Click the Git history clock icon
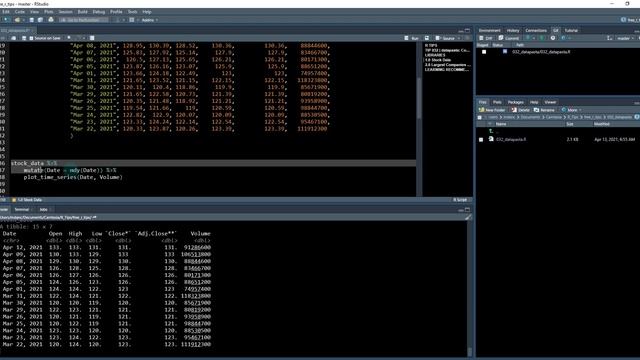The image size is (640, 360). coord(553,38)
